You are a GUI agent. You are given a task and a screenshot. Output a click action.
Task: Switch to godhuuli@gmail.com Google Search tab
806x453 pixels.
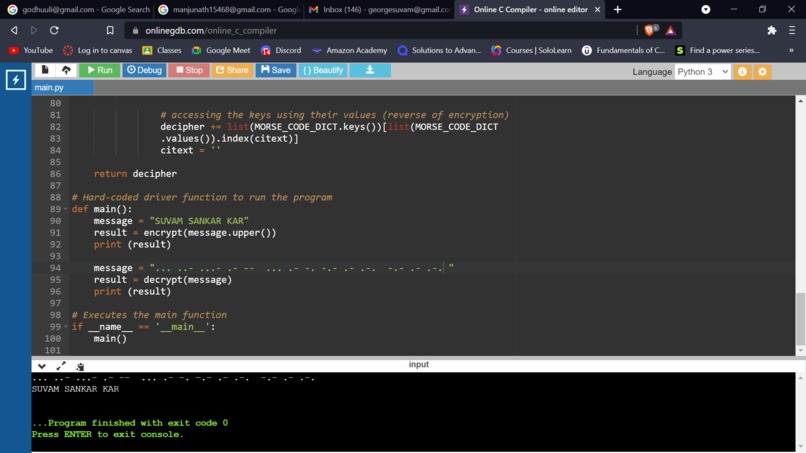tap(79, 10)
